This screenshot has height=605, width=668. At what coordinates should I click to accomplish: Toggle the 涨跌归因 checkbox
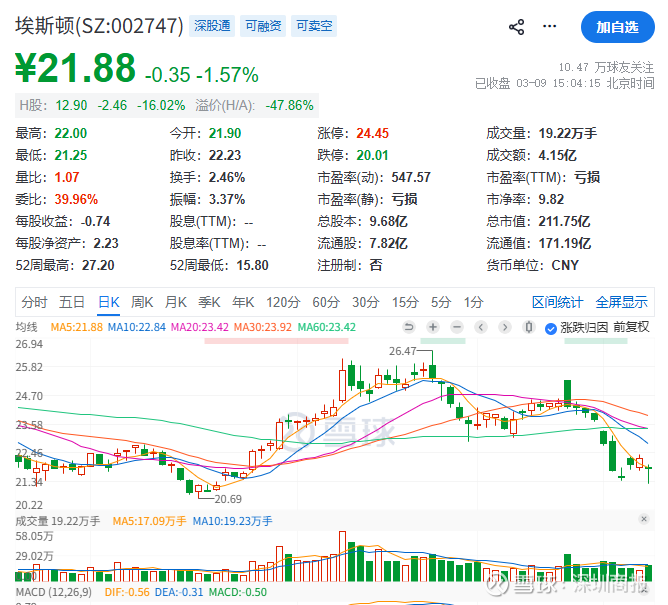pyautogui.click(x=551, y=328)
